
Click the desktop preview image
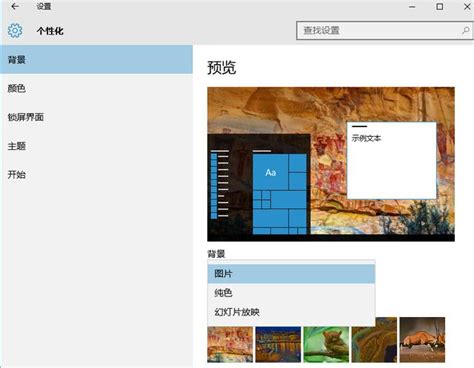pyautogui.click(x=331, y=164)
